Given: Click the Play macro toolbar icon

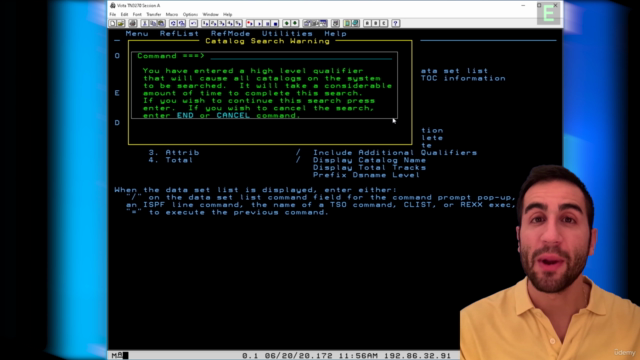Looking at the screenshot, I should point(259,23).
